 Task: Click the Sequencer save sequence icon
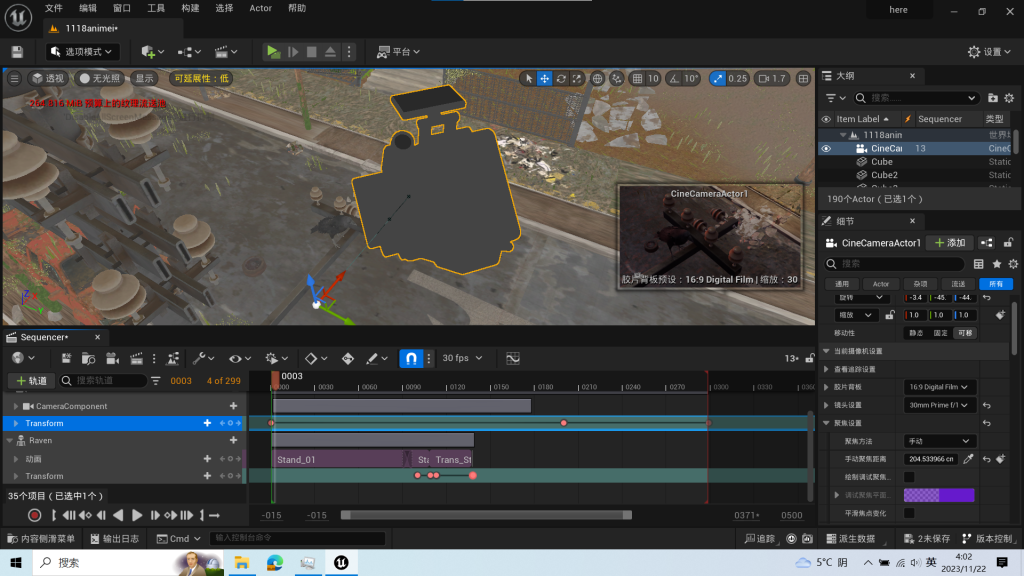point(66,358)
